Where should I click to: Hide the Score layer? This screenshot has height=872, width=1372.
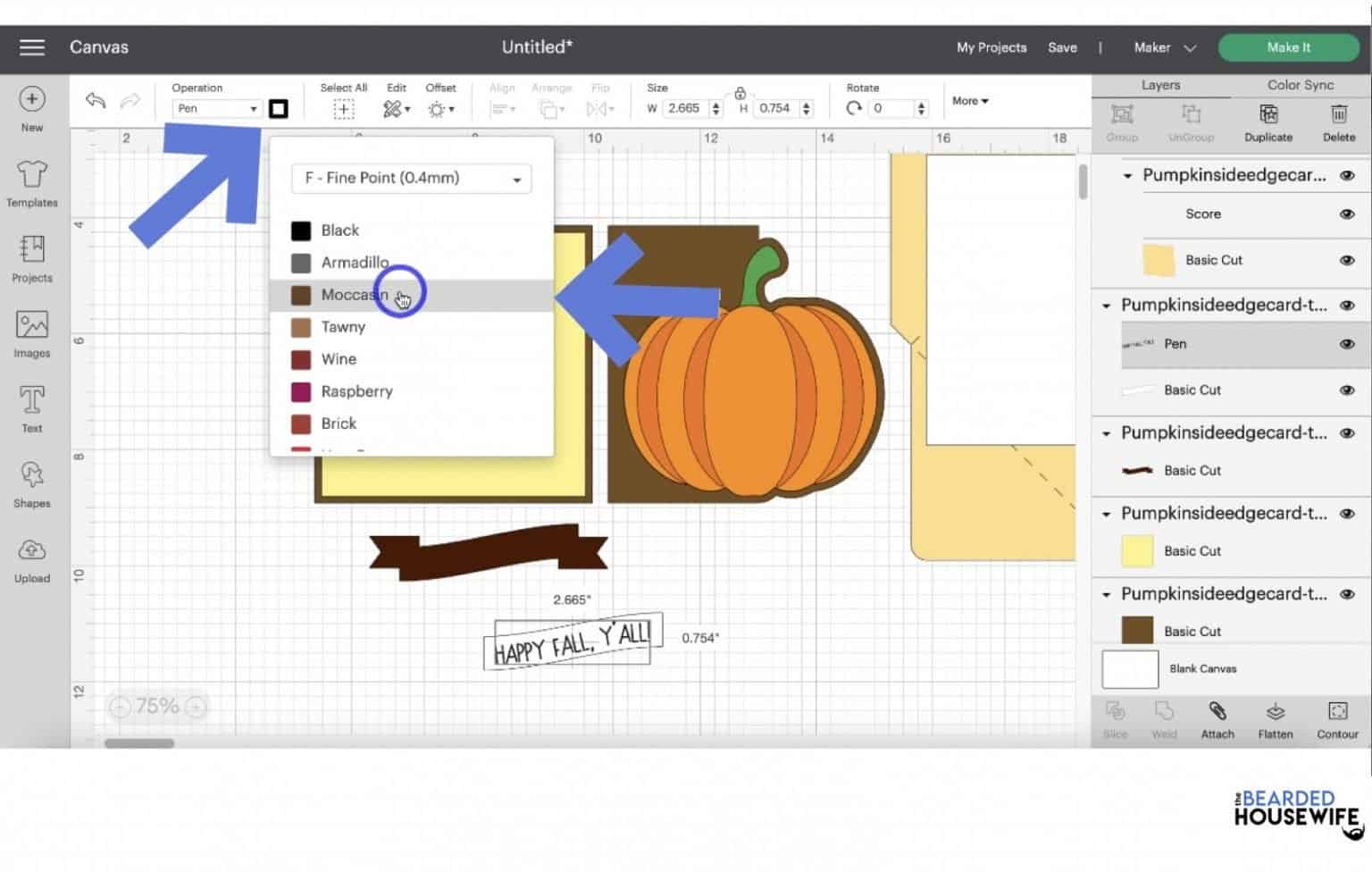point(1346,214)
